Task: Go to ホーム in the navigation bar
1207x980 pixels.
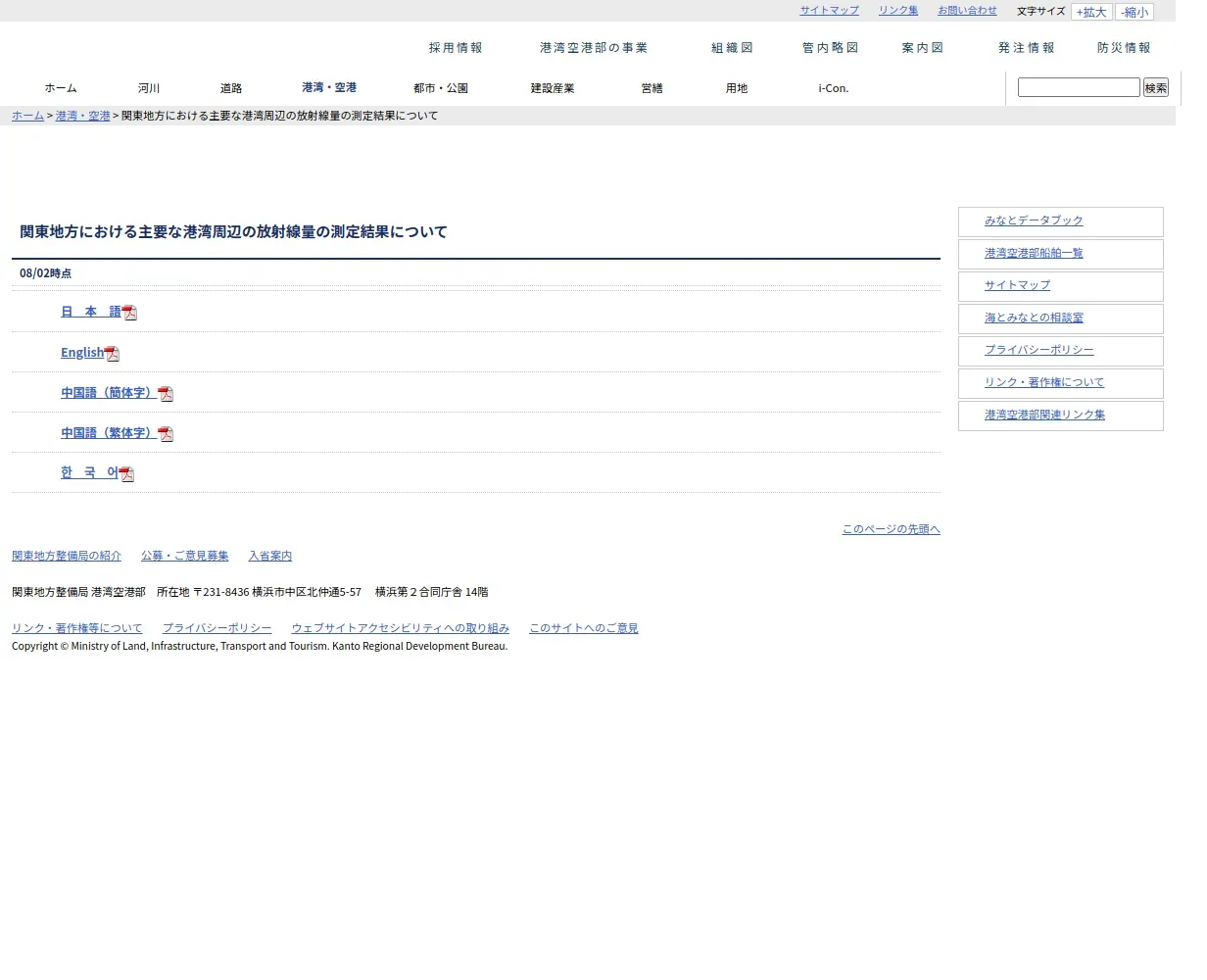Action: 61,88
